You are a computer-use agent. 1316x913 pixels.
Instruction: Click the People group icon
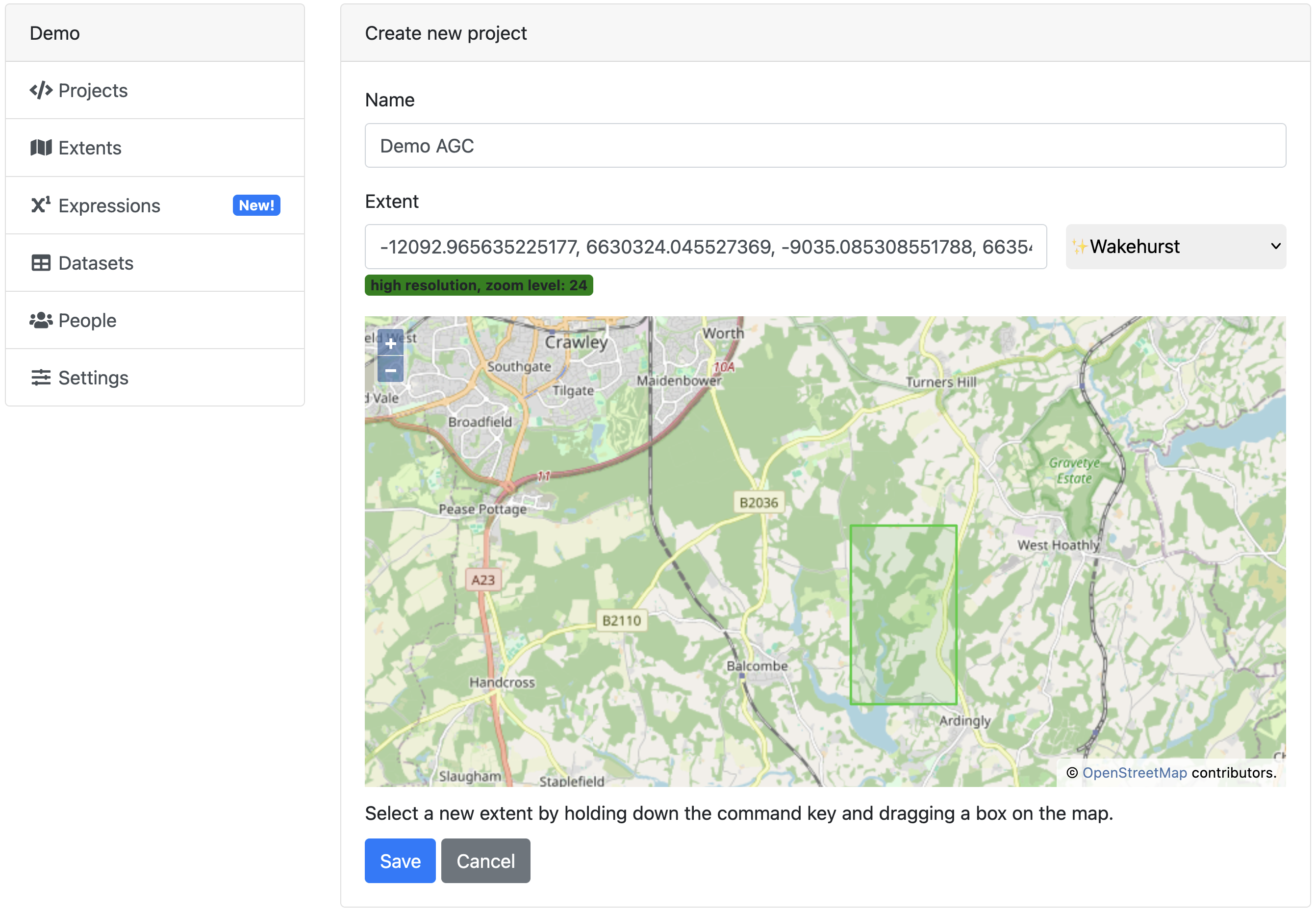click(x=41, y=320)
